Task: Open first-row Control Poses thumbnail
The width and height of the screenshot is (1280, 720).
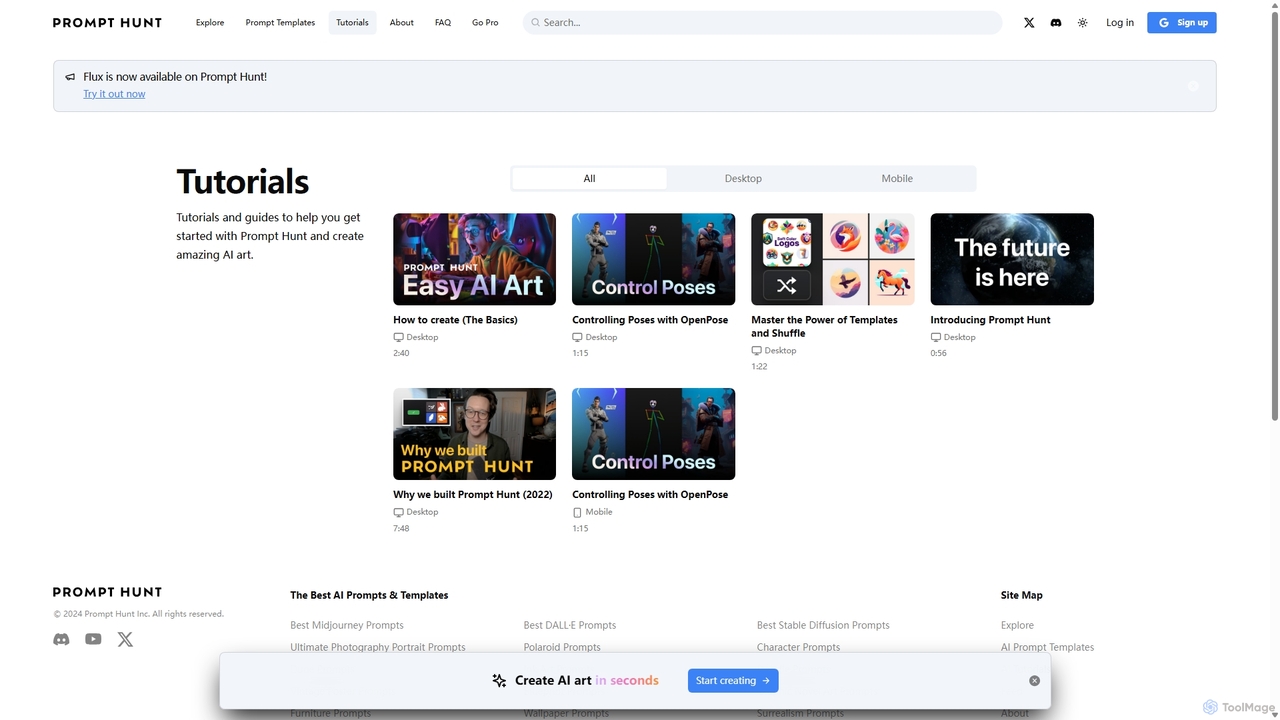Action: pyautogui.click(x=653, y=259)
